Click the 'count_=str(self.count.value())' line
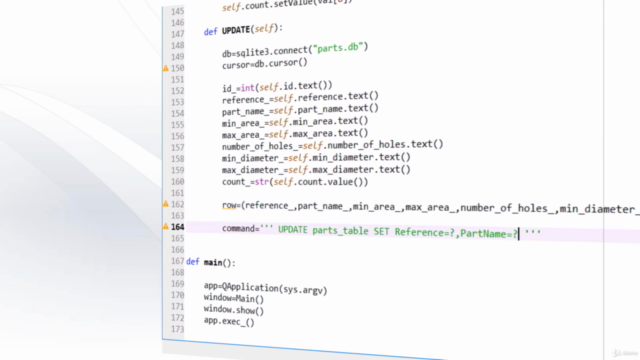This screenshot has height=360, width=640. pyautogui.click(x=295, y=182)
